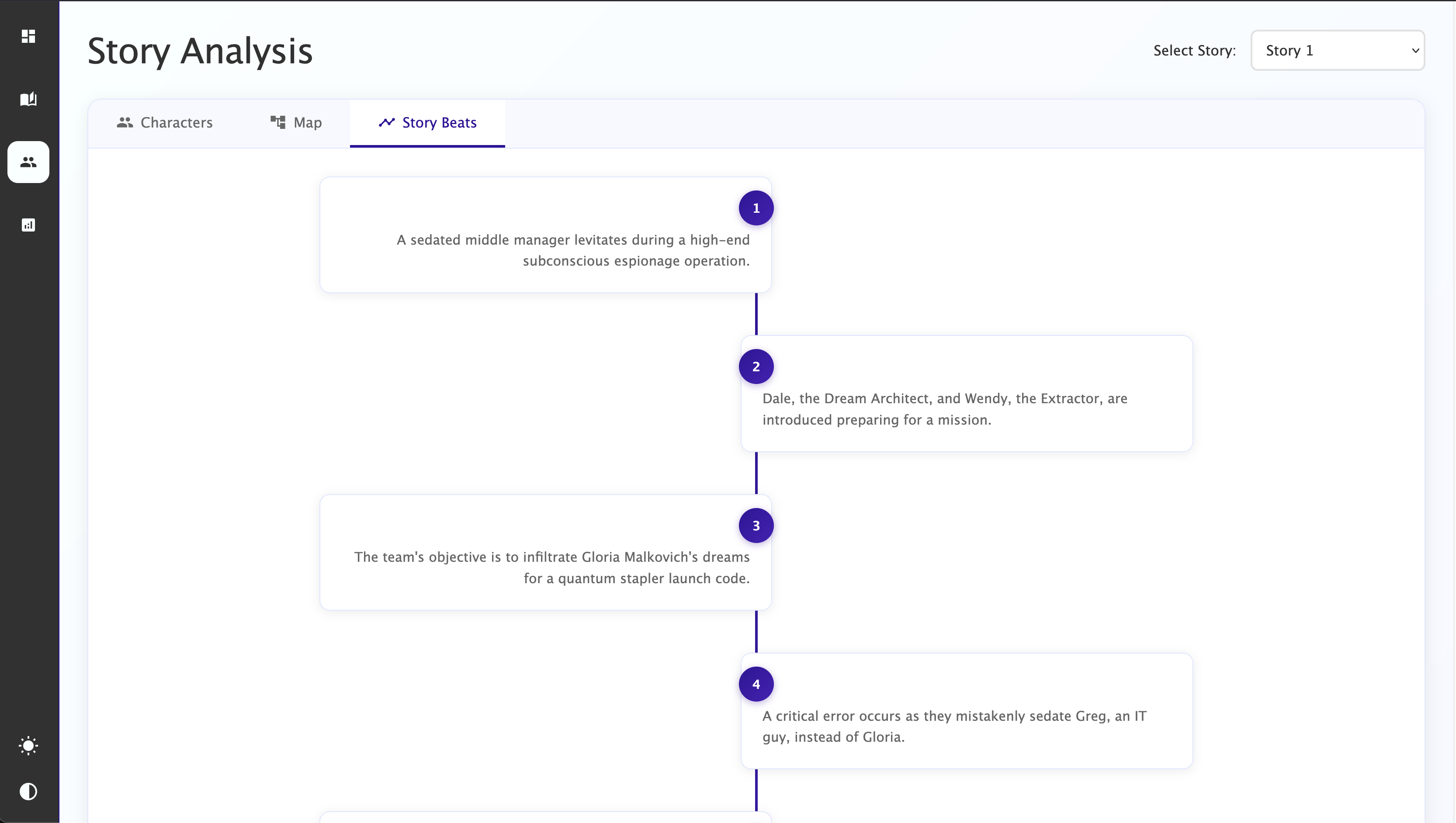Toggle light mode with the sun icon
Image resolution: width=1456 pixels, height=823 pixels.
[x=28, y=746]
